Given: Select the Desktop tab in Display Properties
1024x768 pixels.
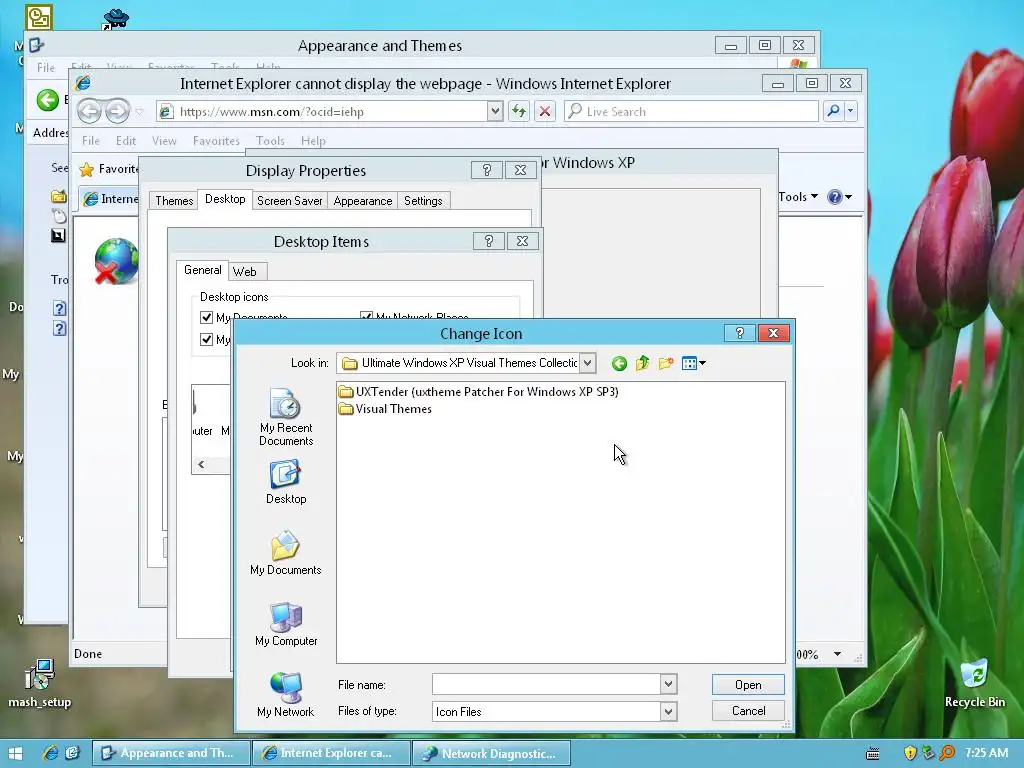Looking at the screenshot, I should click(225, 199).
